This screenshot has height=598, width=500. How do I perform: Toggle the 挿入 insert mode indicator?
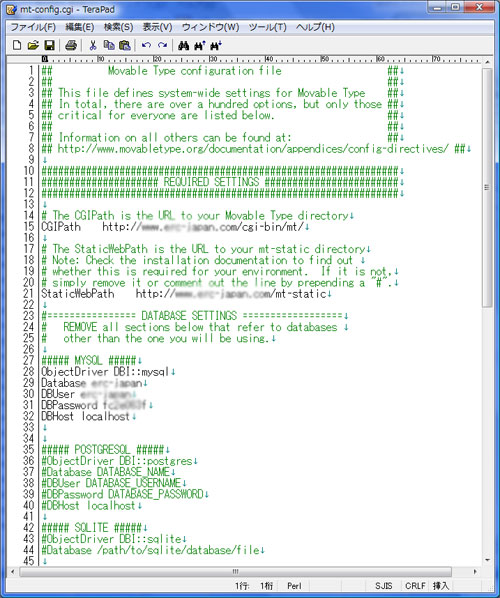tap(440, 585)
